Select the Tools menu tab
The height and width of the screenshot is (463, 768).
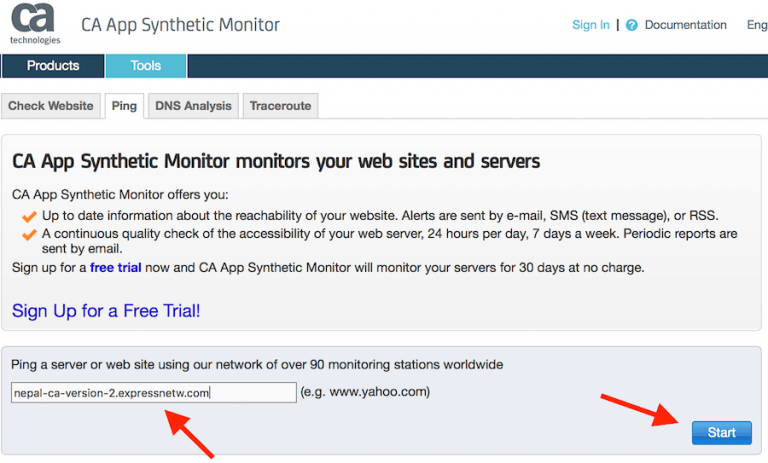[145, 66]
